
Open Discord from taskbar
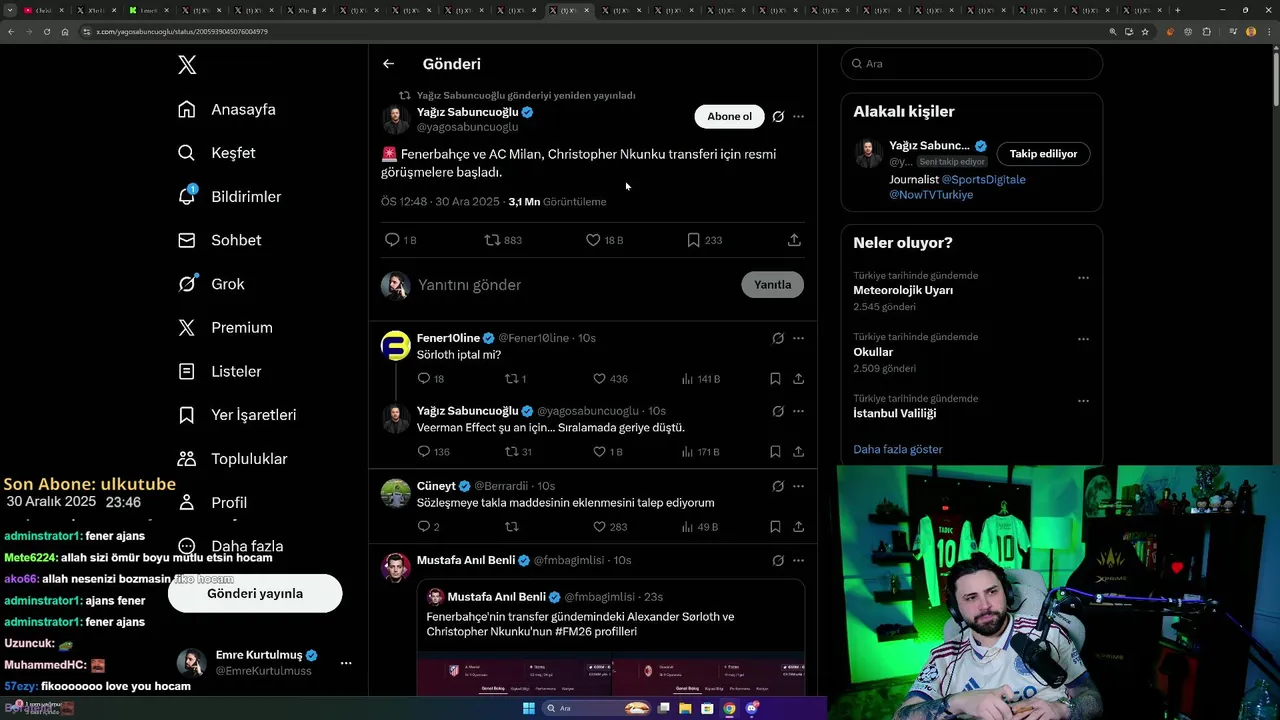click(x=752, y=708)
